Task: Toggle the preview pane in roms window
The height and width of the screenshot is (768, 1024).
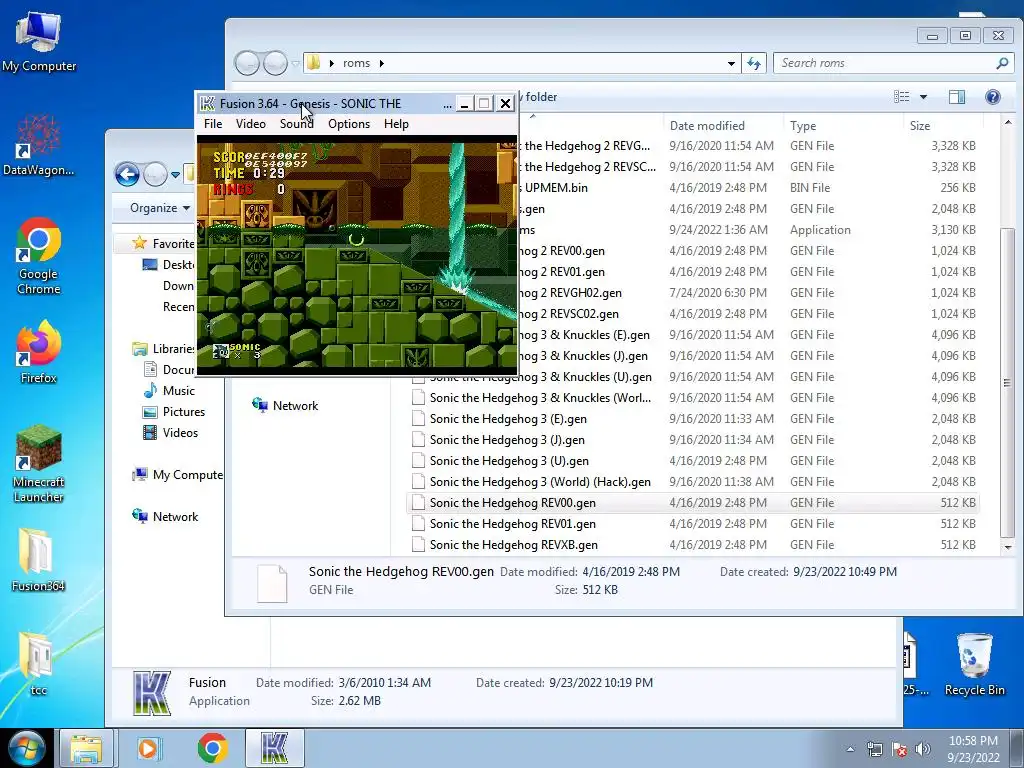Action: pyautogui.click(x=957, y=97)
